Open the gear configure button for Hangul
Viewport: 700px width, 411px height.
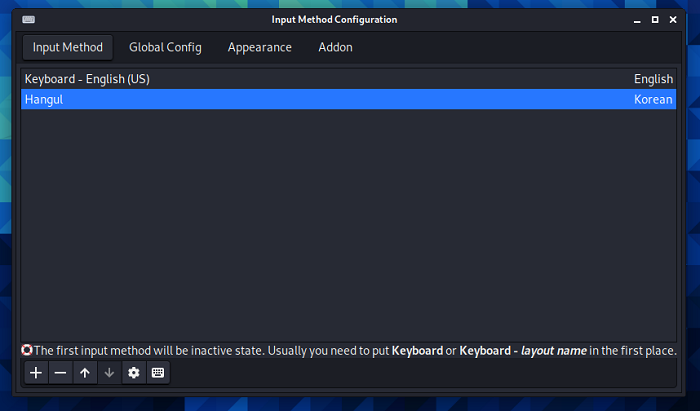[x=133, y=373]
